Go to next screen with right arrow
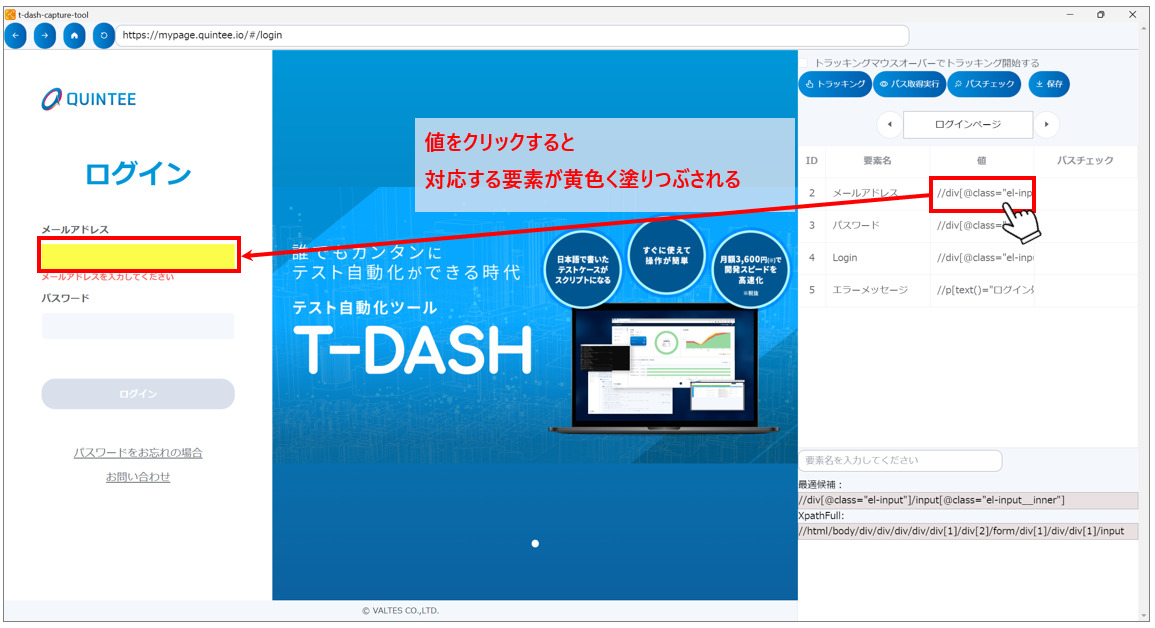1155x628 pixels. pos(1046,125)
